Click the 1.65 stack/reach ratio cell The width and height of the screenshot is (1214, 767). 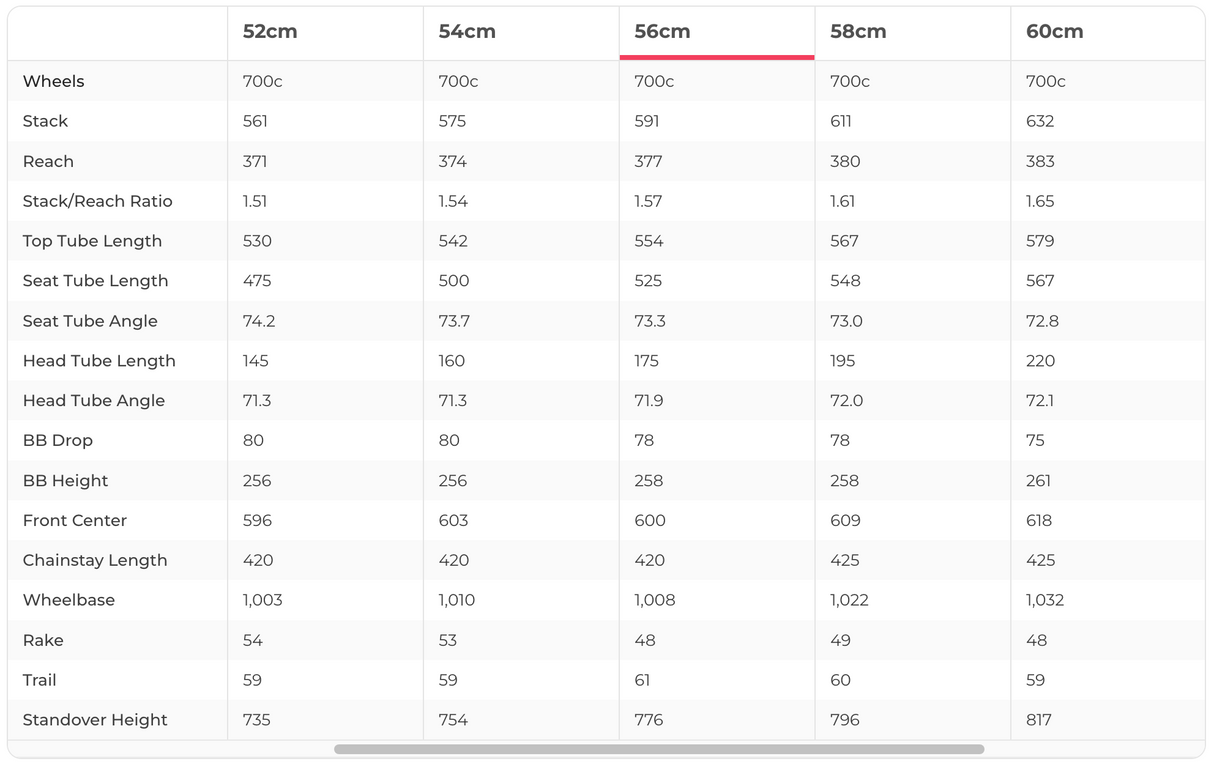(1040, 201)
